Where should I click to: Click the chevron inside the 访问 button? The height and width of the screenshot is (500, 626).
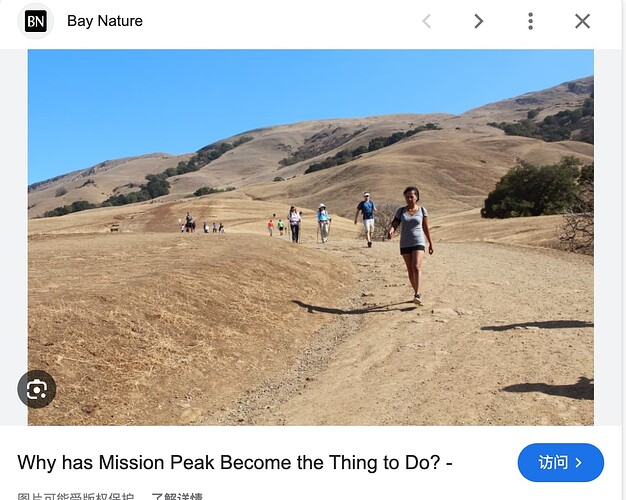(x=578, y=463)
